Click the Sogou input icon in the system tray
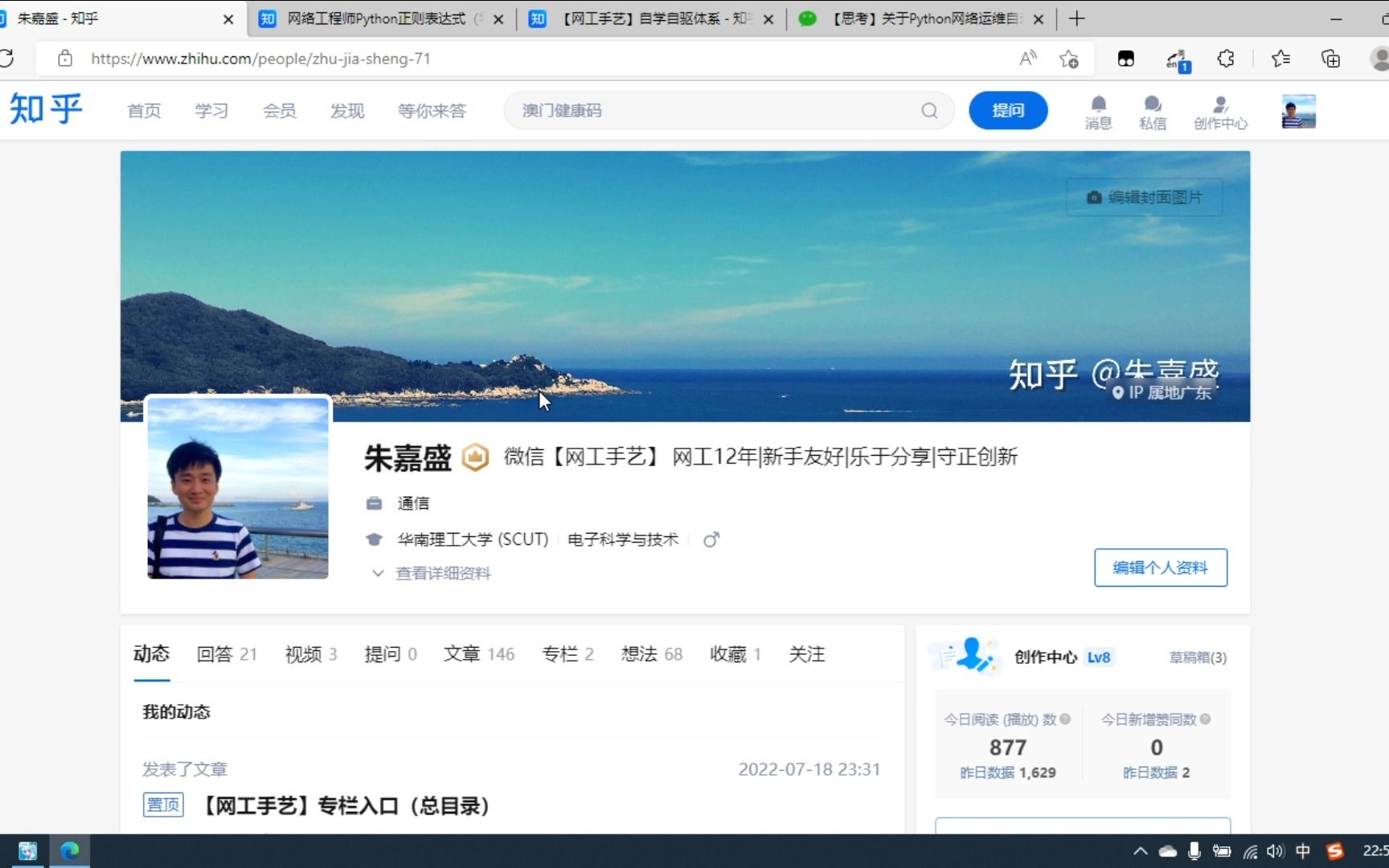Viewport: 1389px width, 868px height. coord(1334,850)
